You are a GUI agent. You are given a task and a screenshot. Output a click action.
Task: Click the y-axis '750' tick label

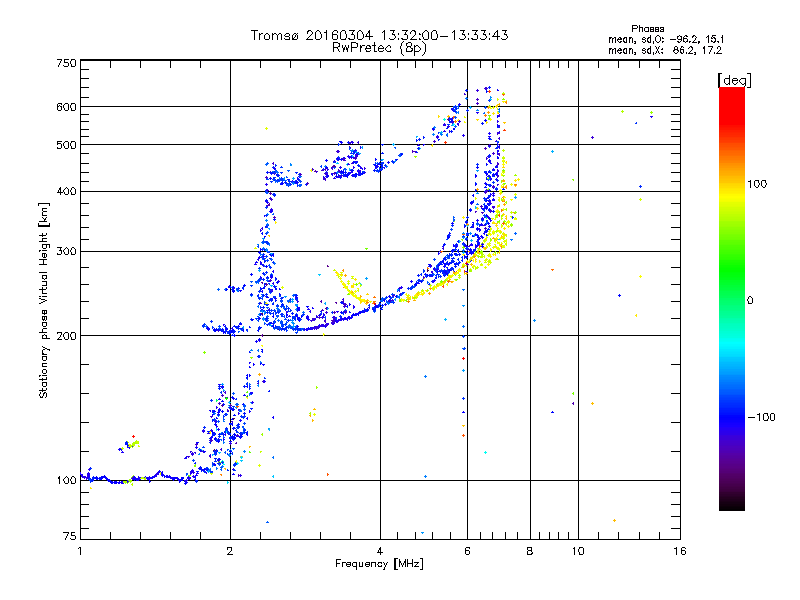pos(66,63)
